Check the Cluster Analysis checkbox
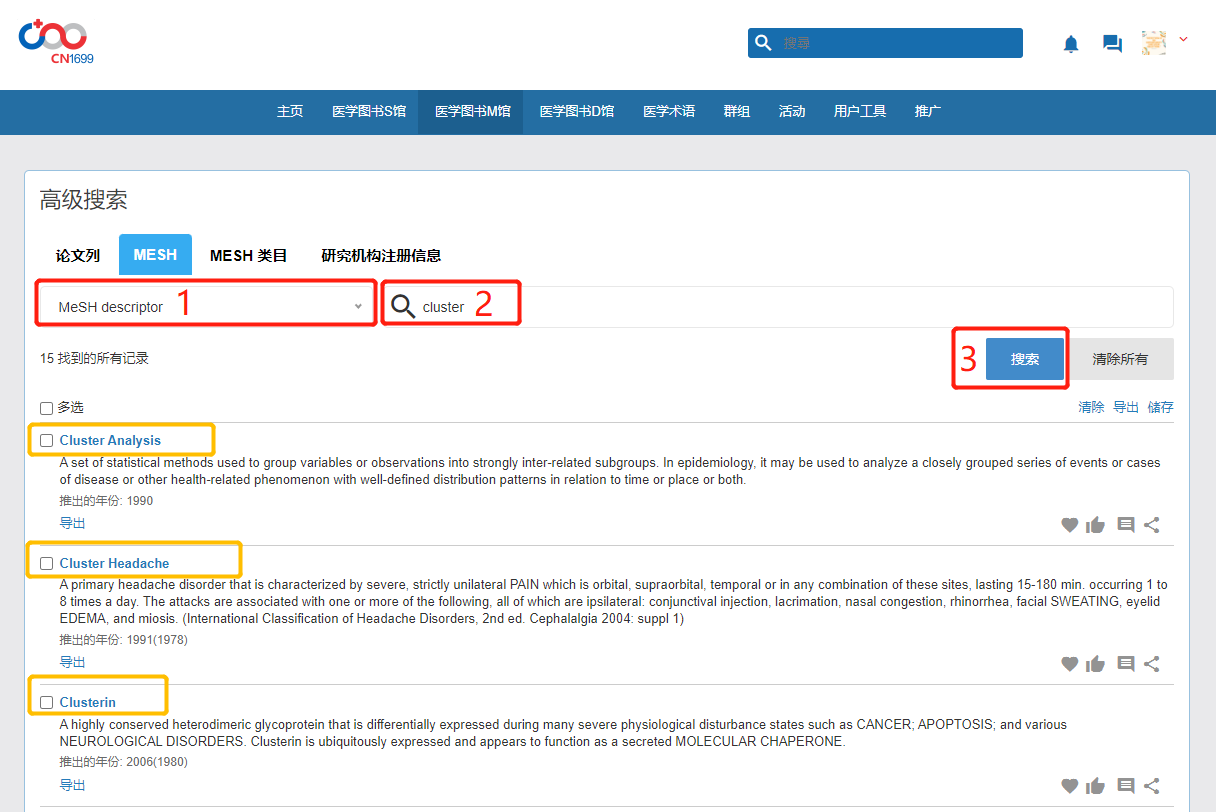Viewport: 1216px width, 812px height. tap(47, 441)
